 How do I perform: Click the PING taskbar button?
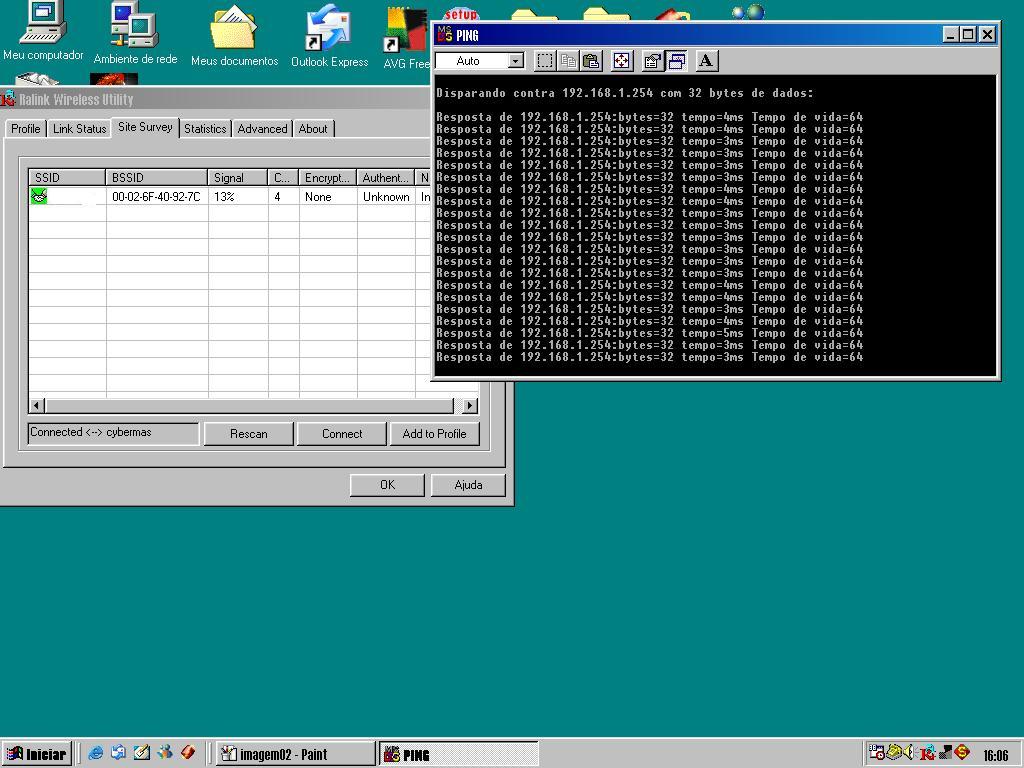coord(458,754)
